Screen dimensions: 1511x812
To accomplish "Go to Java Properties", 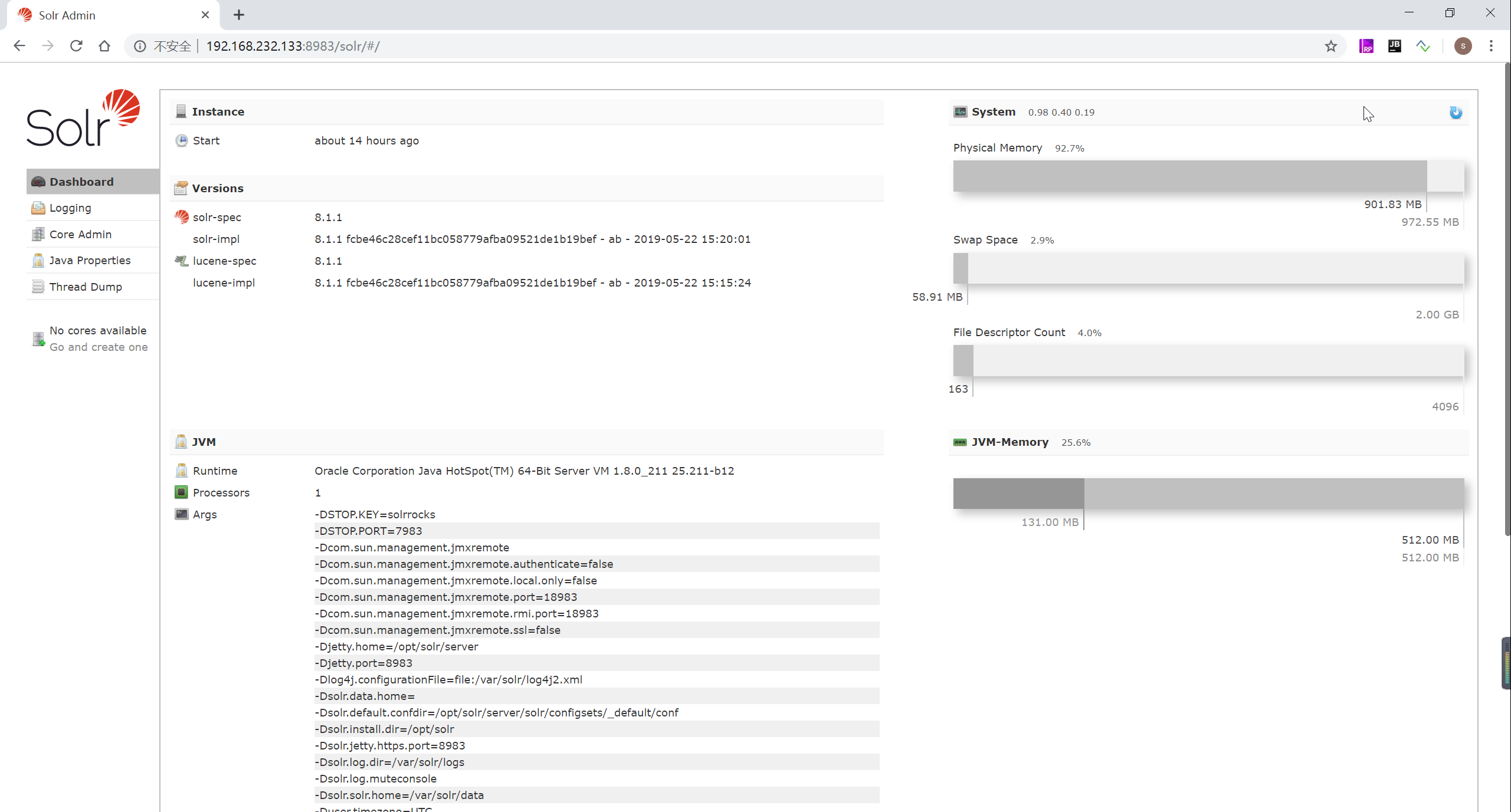I will point(90,261).
